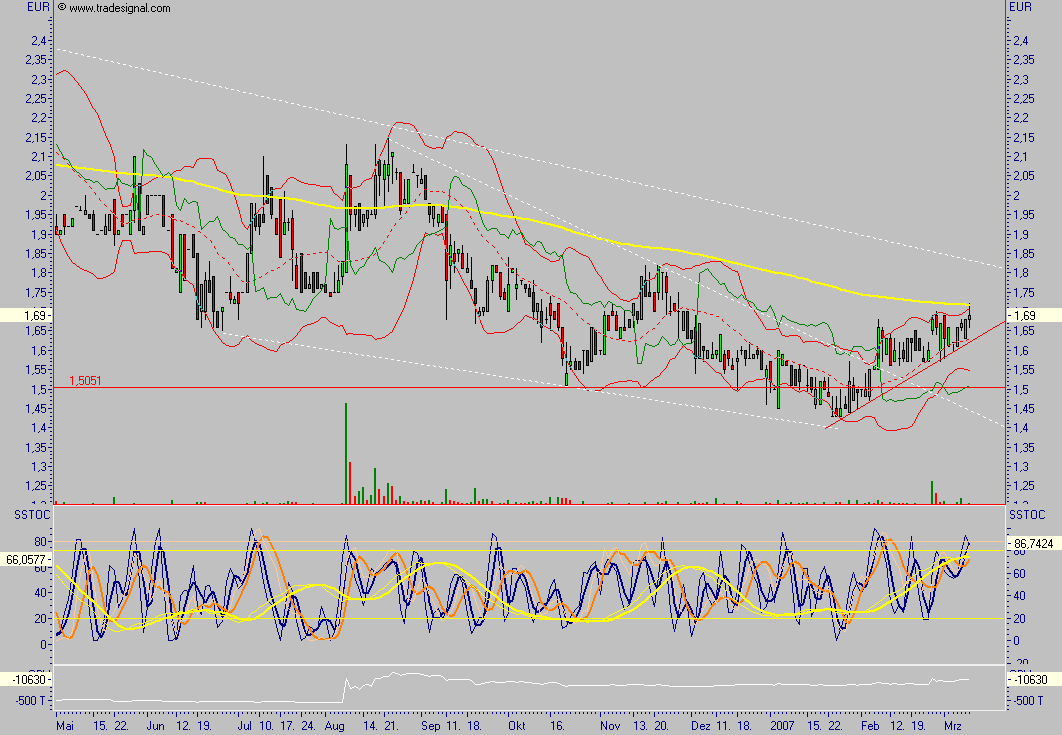Click the EUR currency label at top right
Viewport: 1062px width, 735px height.
(x=1020, y=8)
